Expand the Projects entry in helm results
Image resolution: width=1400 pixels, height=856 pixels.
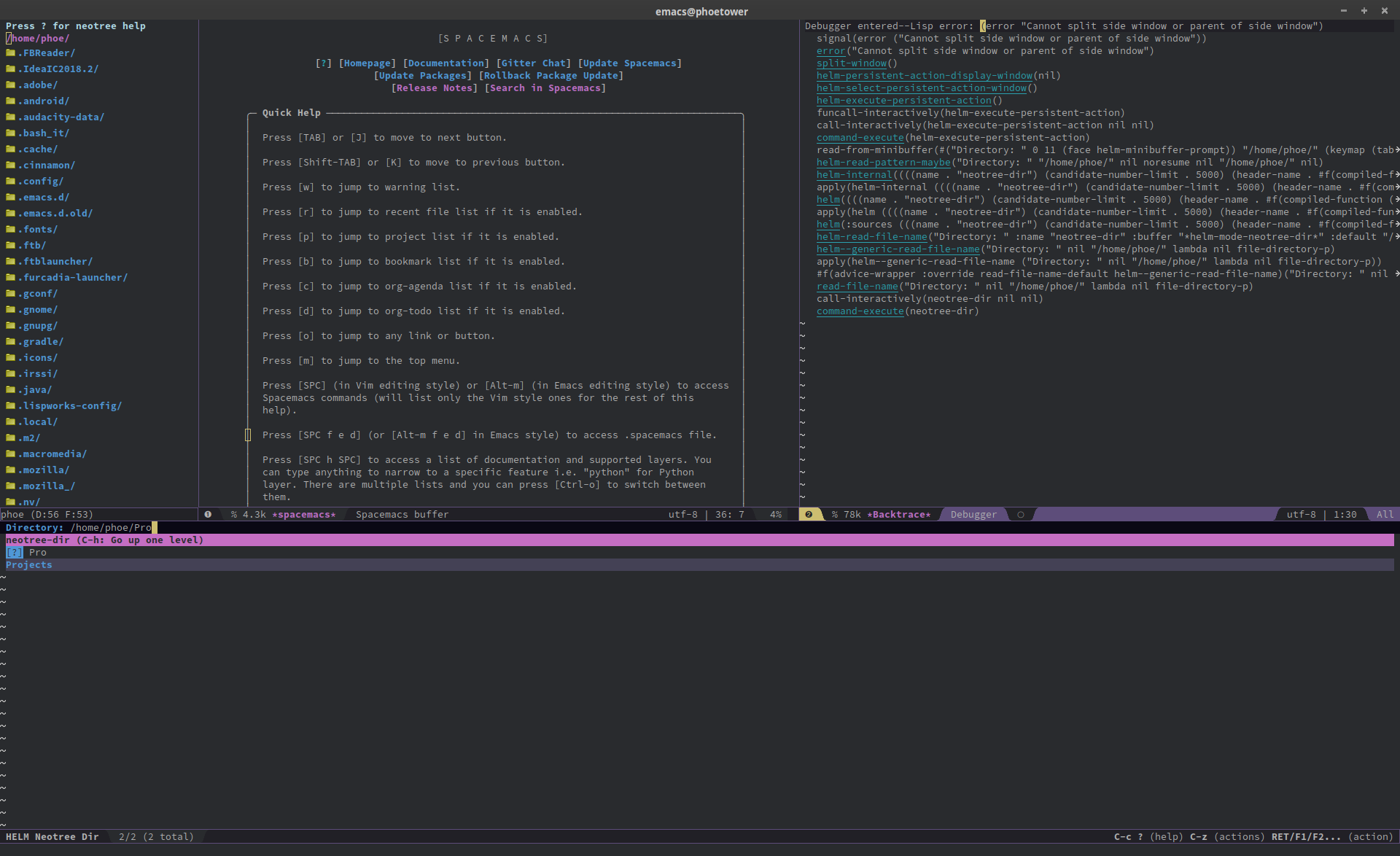pos(29,565)
